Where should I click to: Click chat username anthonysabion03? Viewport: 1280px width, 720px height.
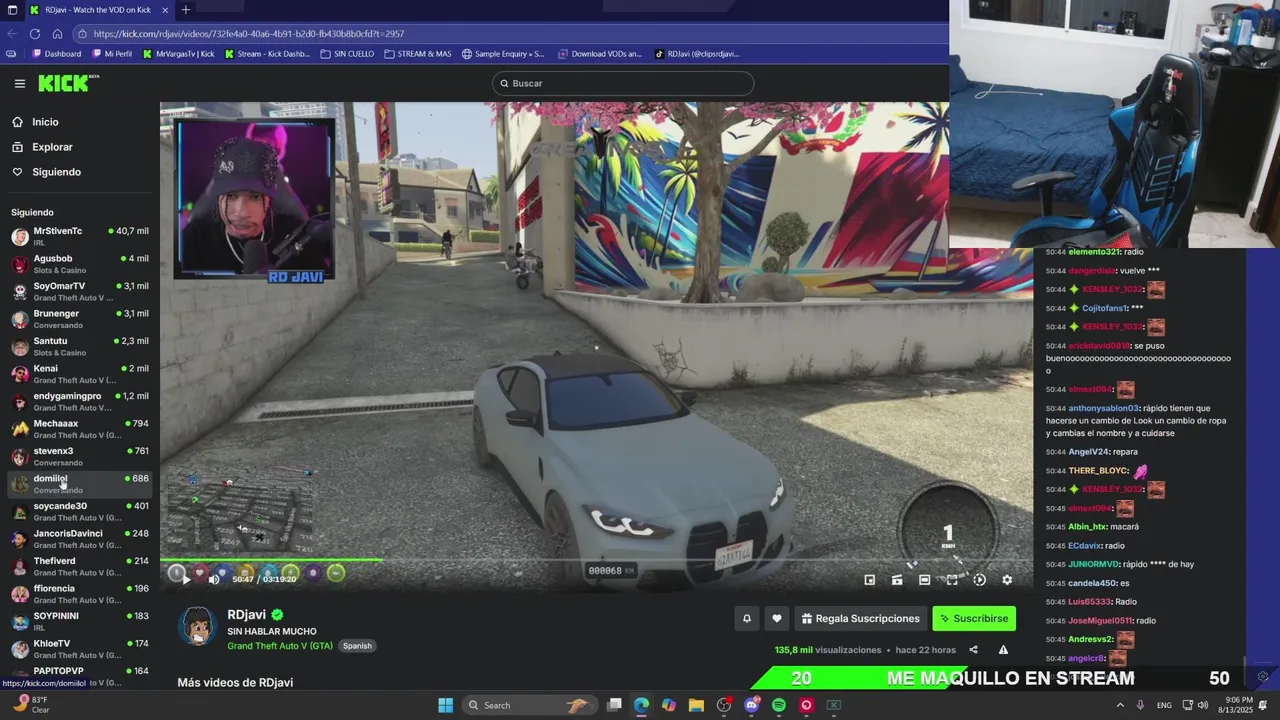[1103, 408]
